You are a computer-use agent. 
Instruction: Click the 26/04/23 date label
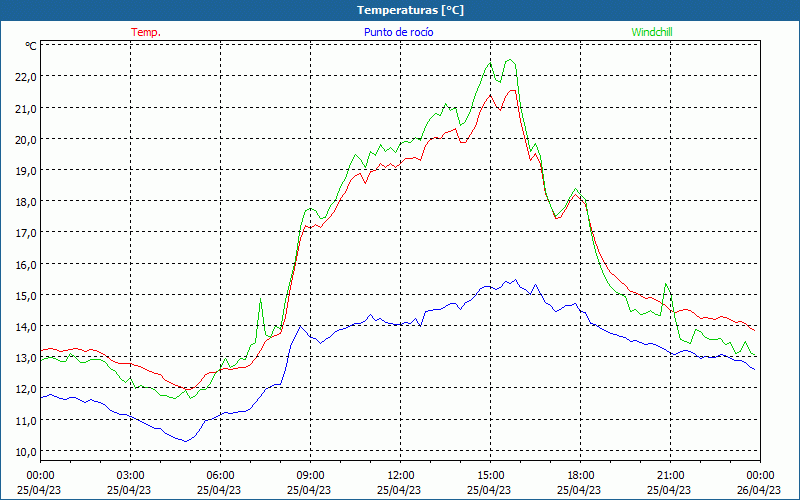(759, 490)
